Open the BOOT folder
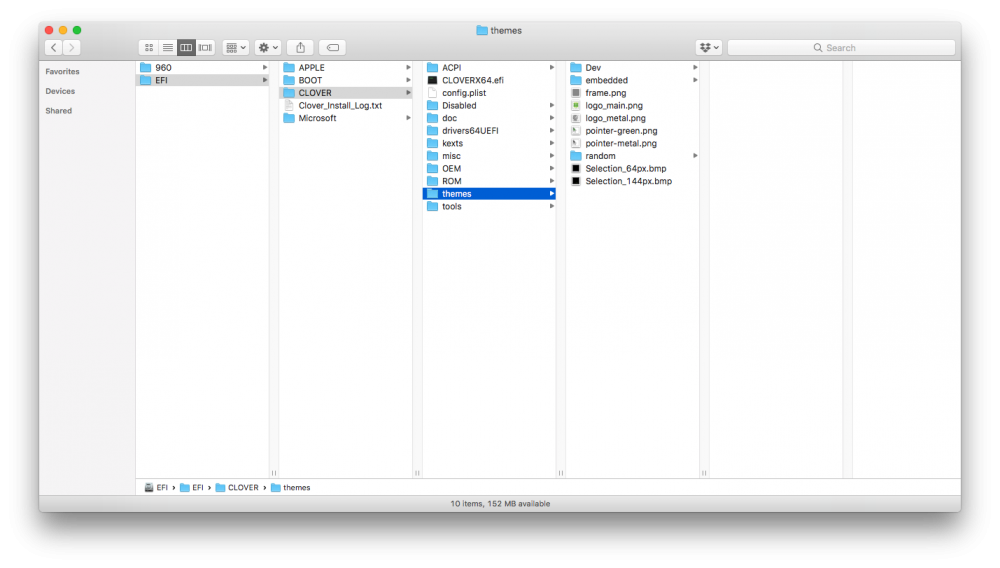The height and width of the screenshot is (568, 1000). 346,80
